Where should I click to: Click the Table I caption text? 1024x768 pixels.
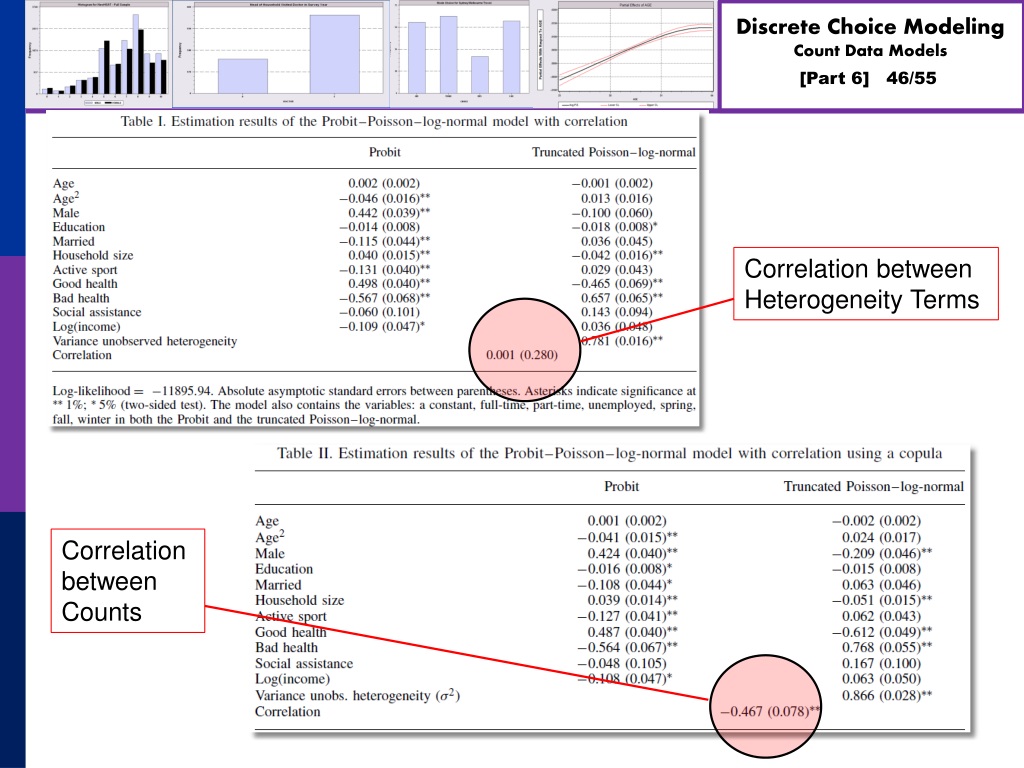[374, 121]
